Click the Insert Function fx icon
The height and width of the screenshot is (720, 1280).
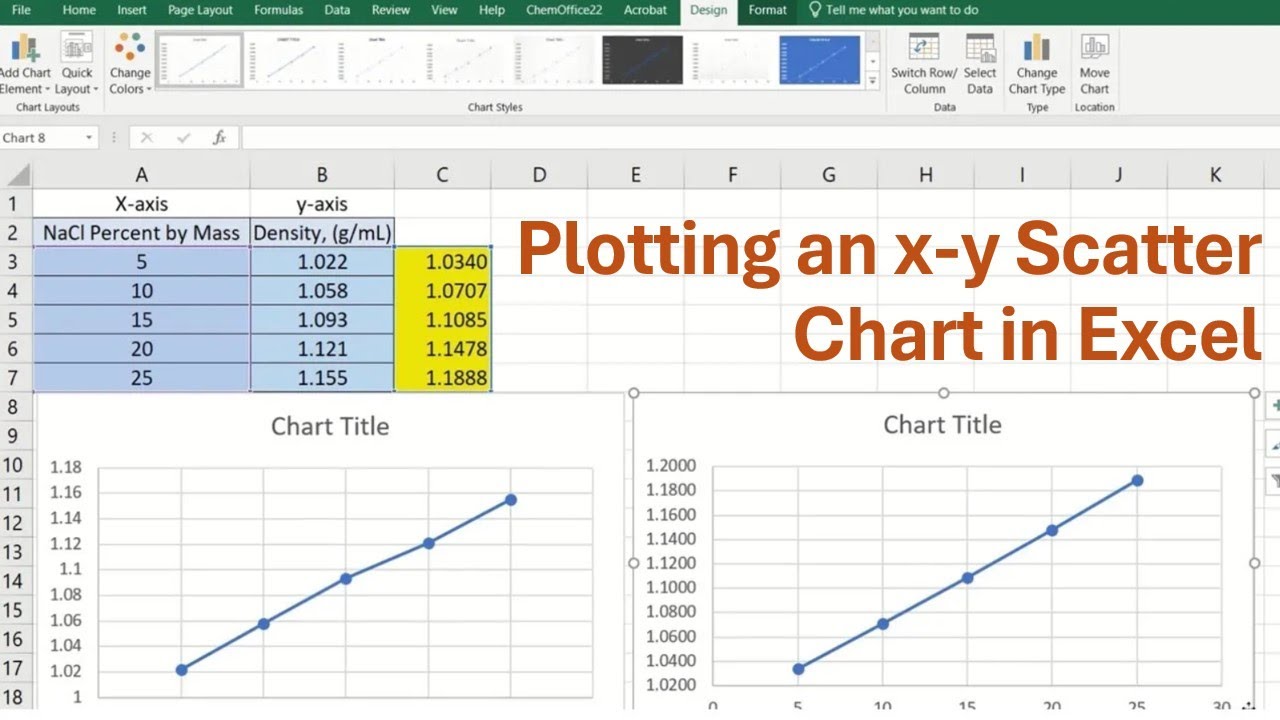[x=219, y=138]
